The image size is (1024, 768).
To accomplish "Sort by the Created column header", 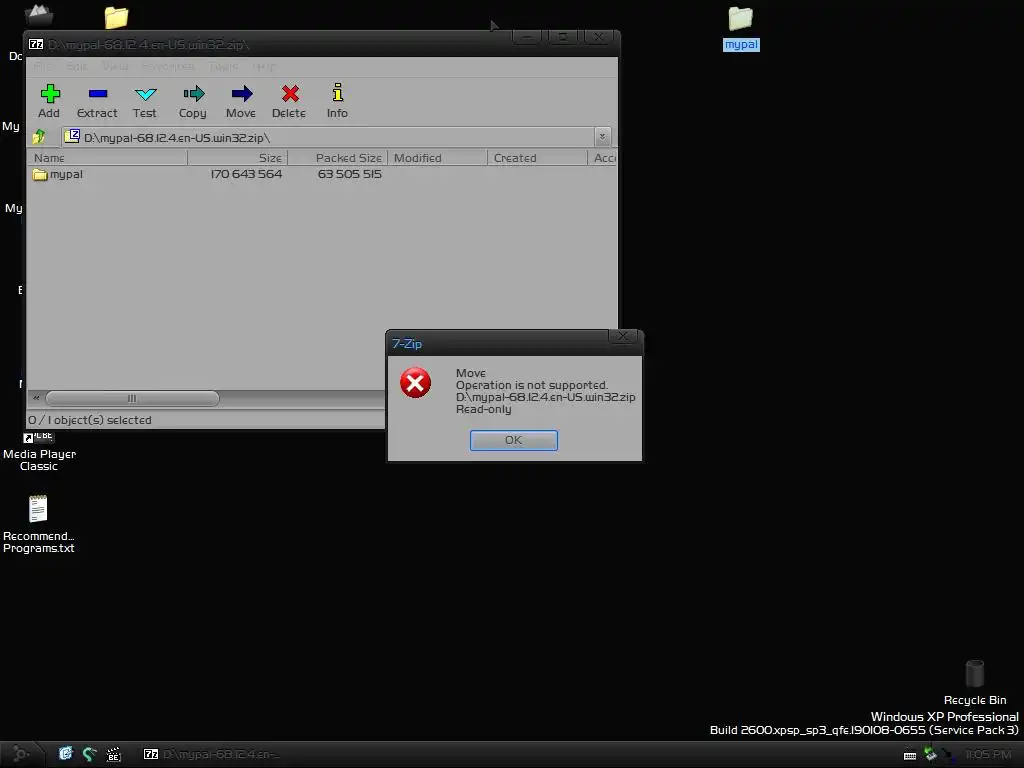I will [x=537, y=158].
